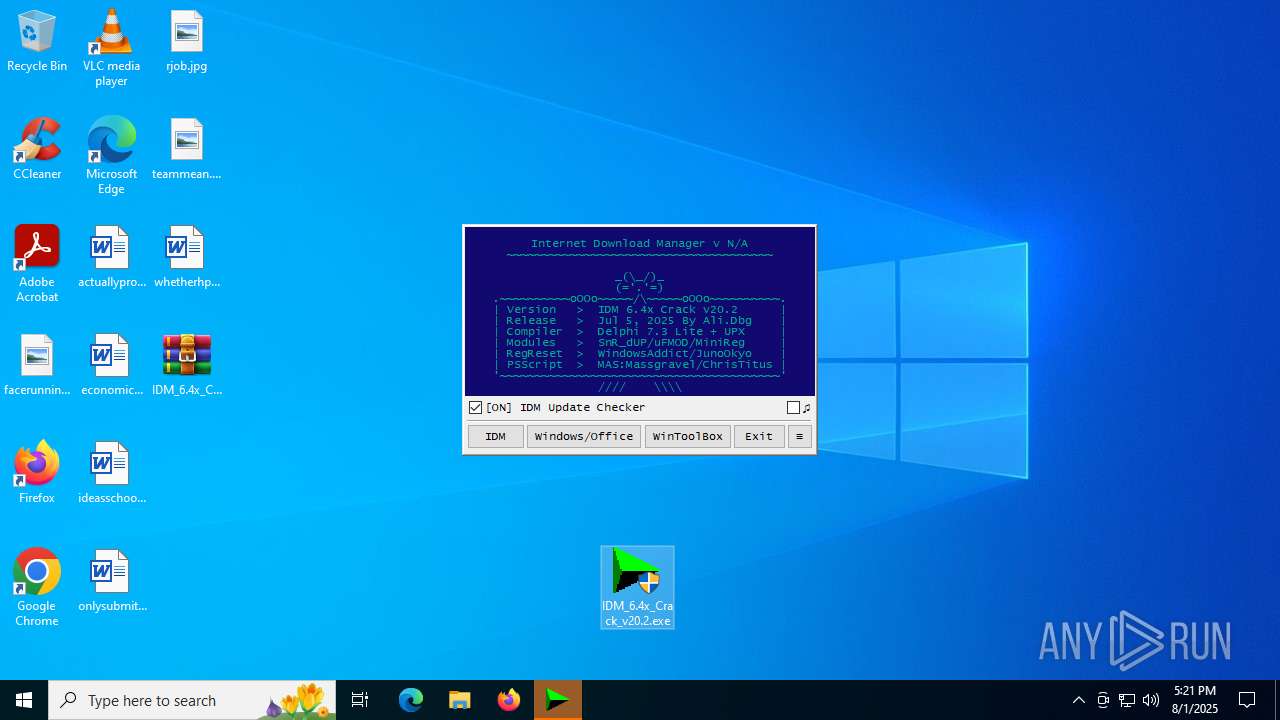1280x720 pixels.
Task: Click the Windows/Office button
Action: 584,437
